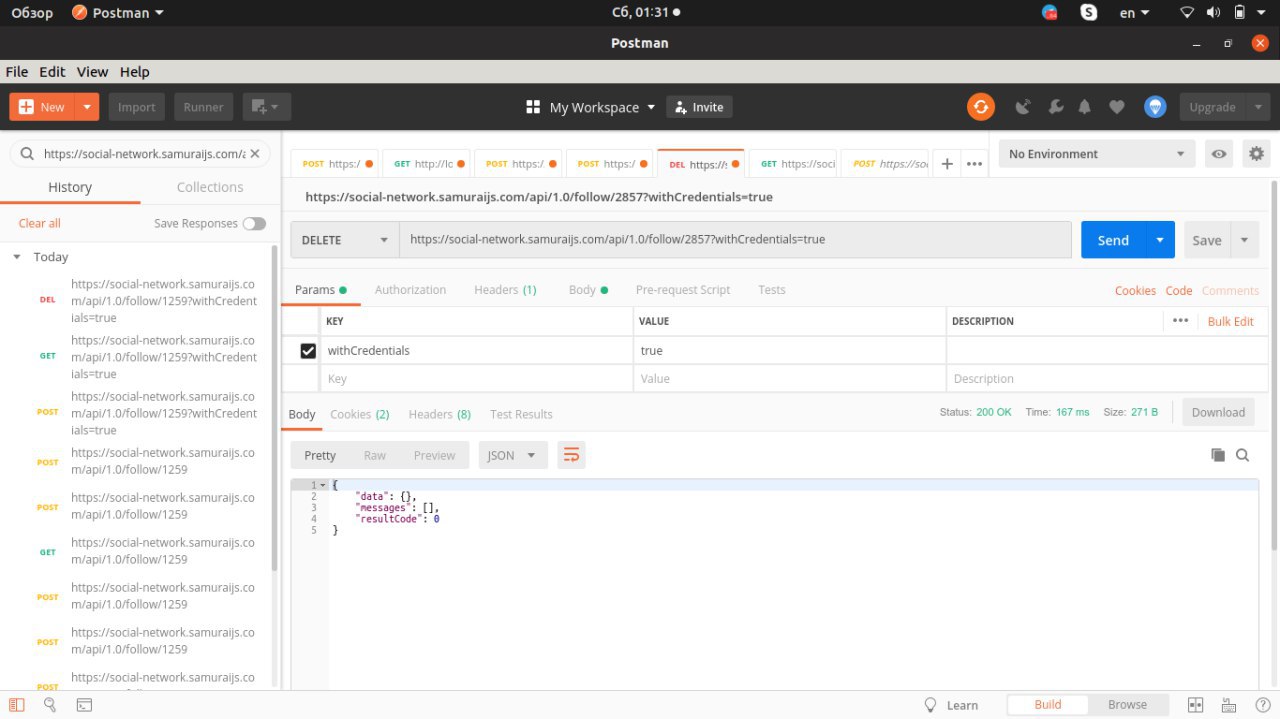The height and width of the screenshot is (719, 1280).
Task: Open the Authorization request tab
Action: (410, 290)
